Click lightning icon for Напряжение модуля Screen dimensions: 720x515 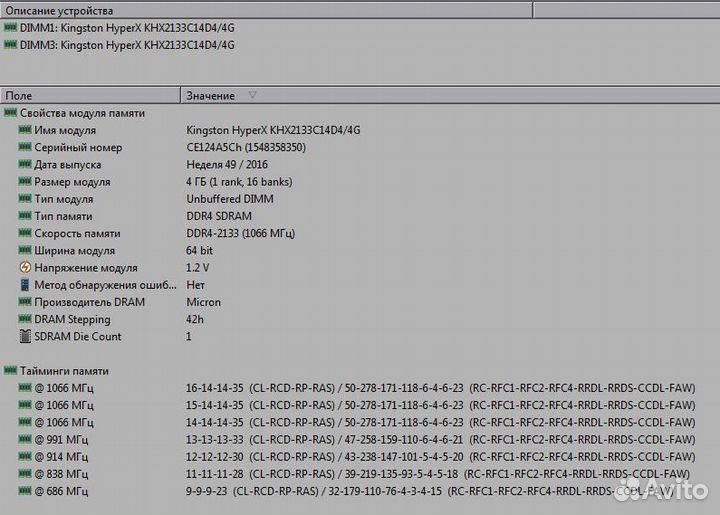25,267
